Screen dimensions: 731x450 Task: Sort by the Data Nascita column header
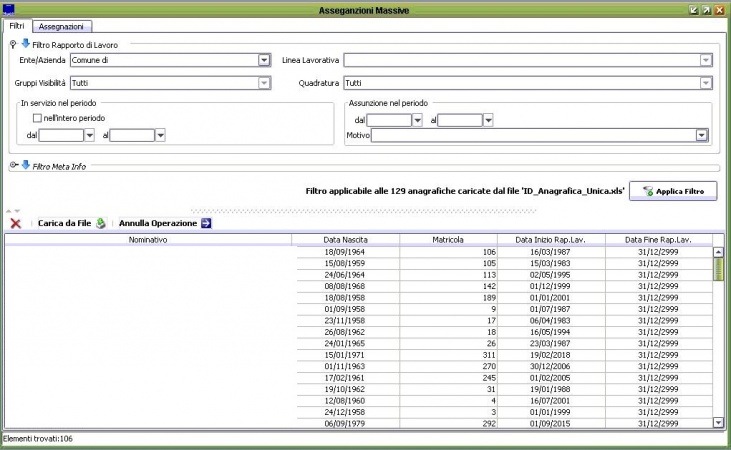pyautogui.click(x=345, y=240)
